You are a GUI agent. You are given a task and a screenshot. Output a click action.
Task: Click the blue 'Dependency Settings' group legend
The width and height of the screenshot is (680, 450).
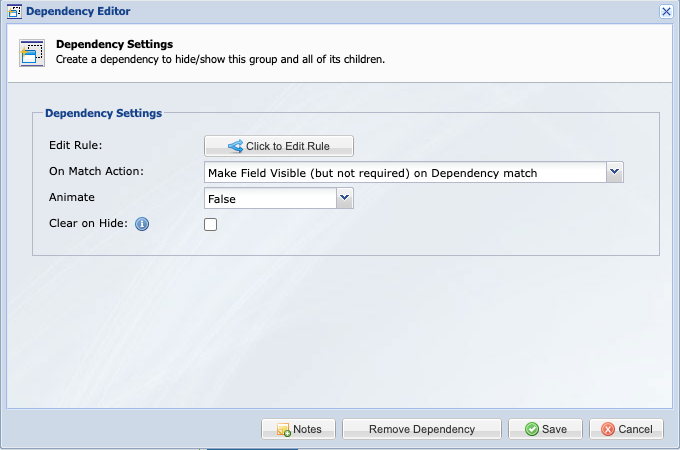point(104,113)
